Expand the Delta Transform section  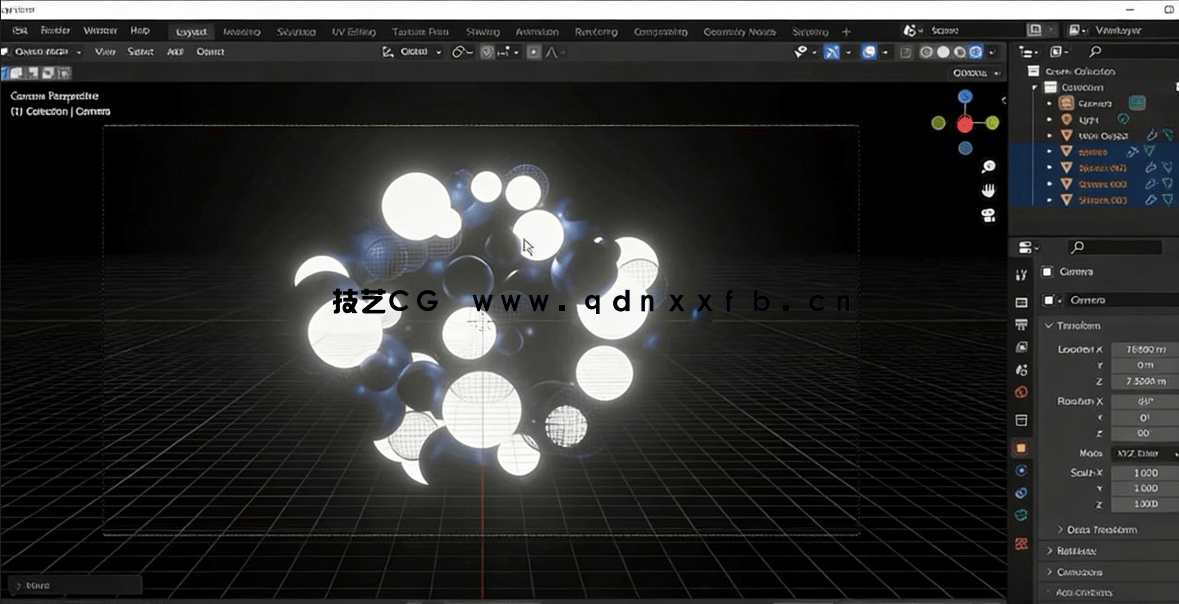pos(1093,528)
